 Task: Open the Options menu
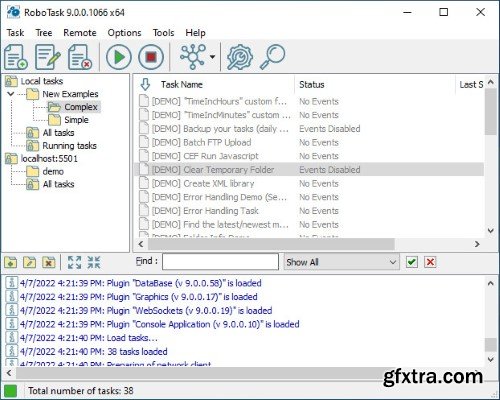click(124, 33)
